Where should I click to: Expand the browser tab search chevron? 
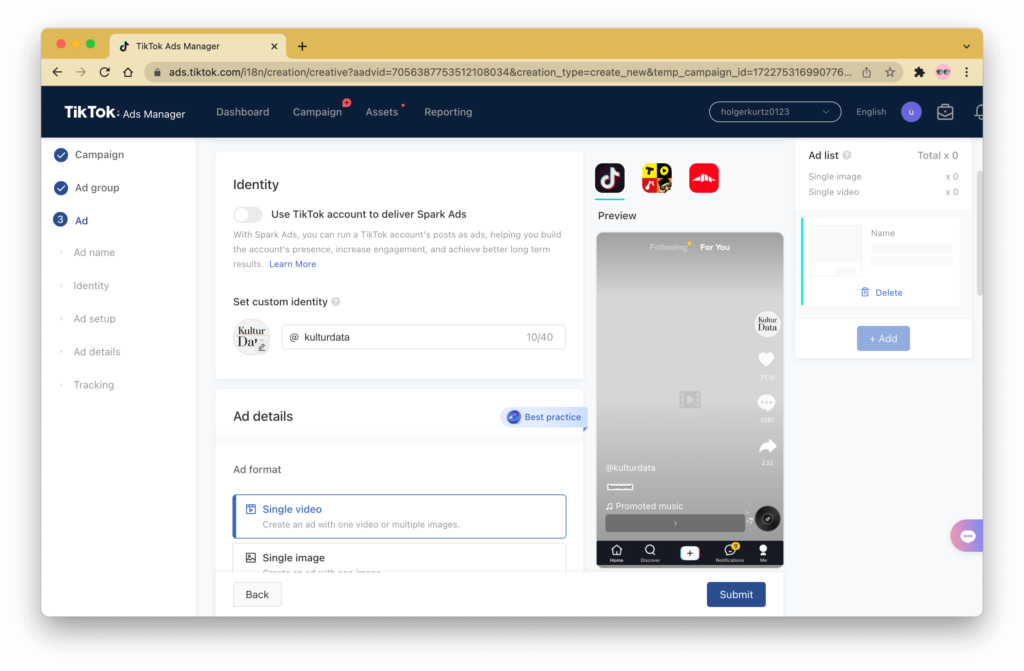(967, 46)
